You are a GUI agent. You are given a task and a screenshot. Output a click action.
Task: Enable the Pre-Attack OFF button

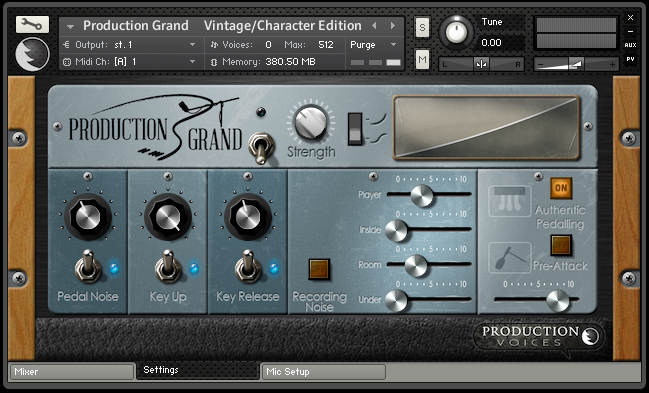(x=561, y=245)
